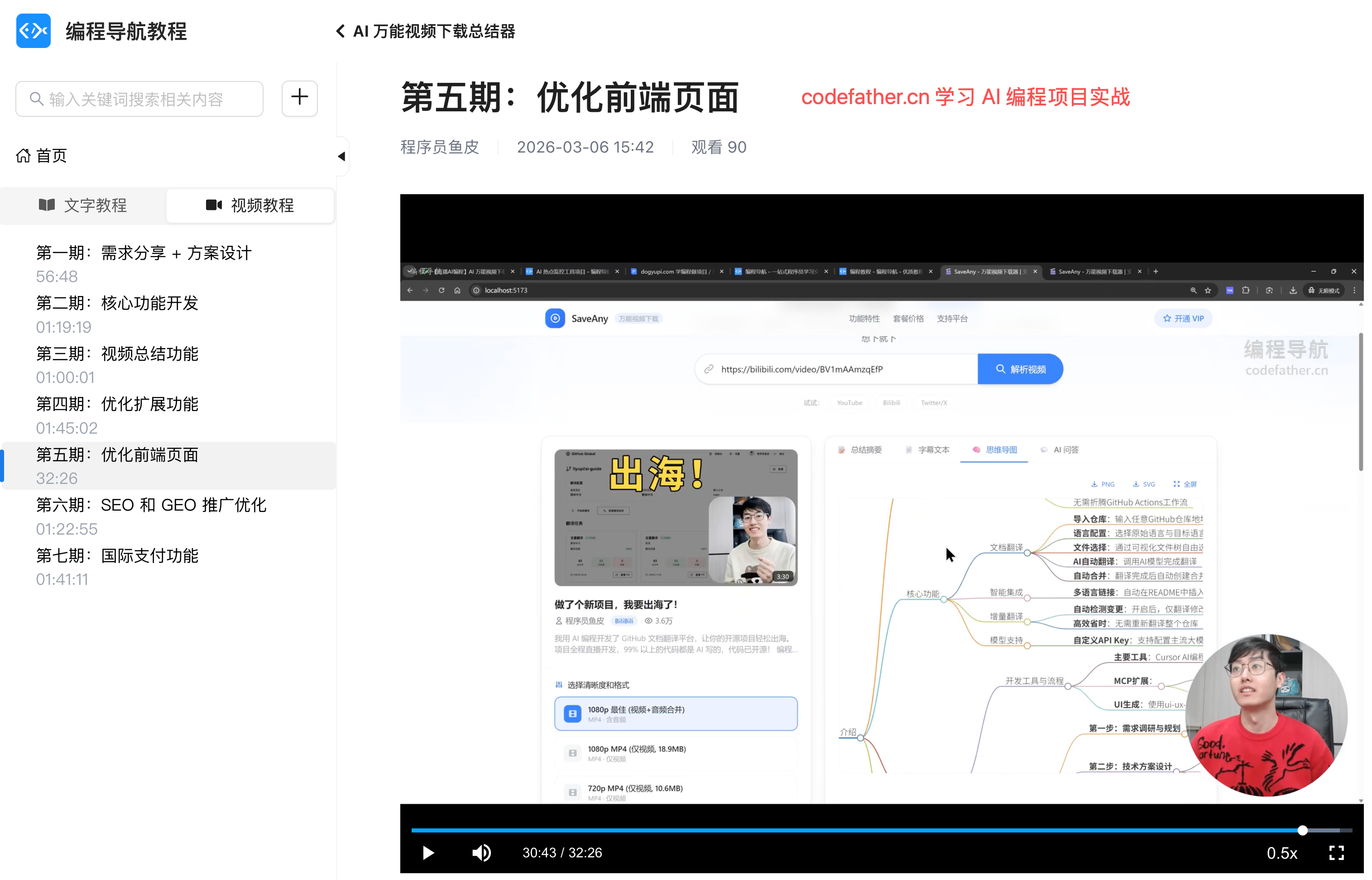Image resolution: width=1372 pixels, height=880 pixels.
Task: Click the 编程导航 logo icon
Action: [34, 31]
